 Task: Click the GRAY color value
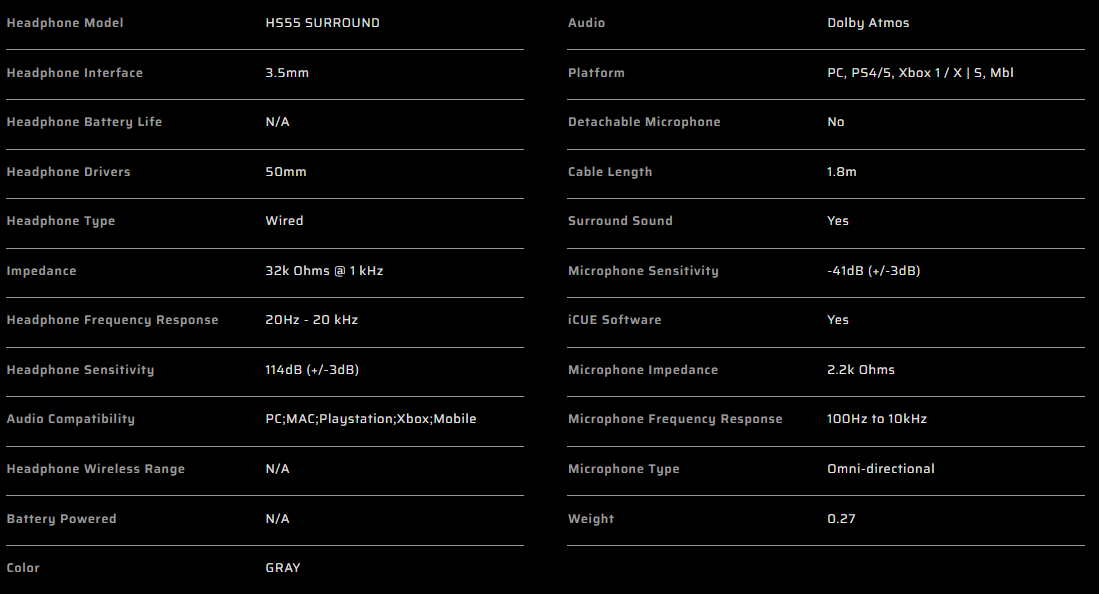pos(282,568)
